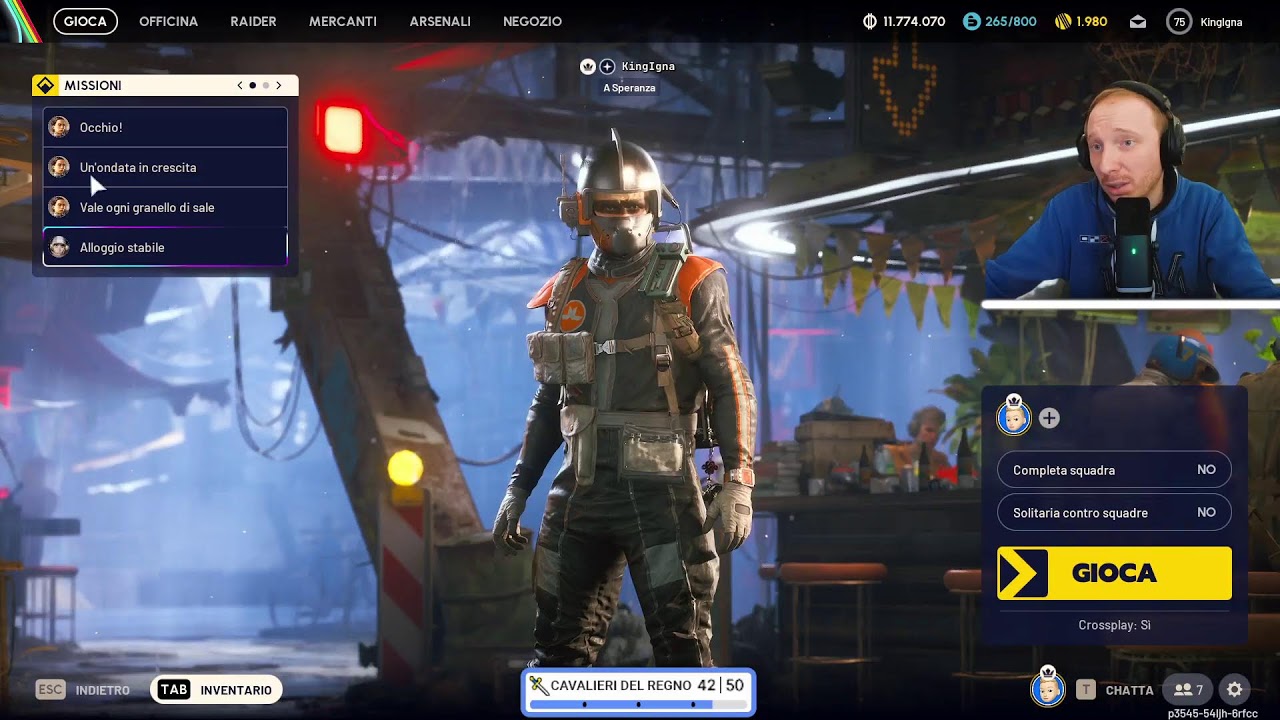Screen dimensions: 1280x720
Task: Add a squad member with plus button
Action: [1049, 418]
